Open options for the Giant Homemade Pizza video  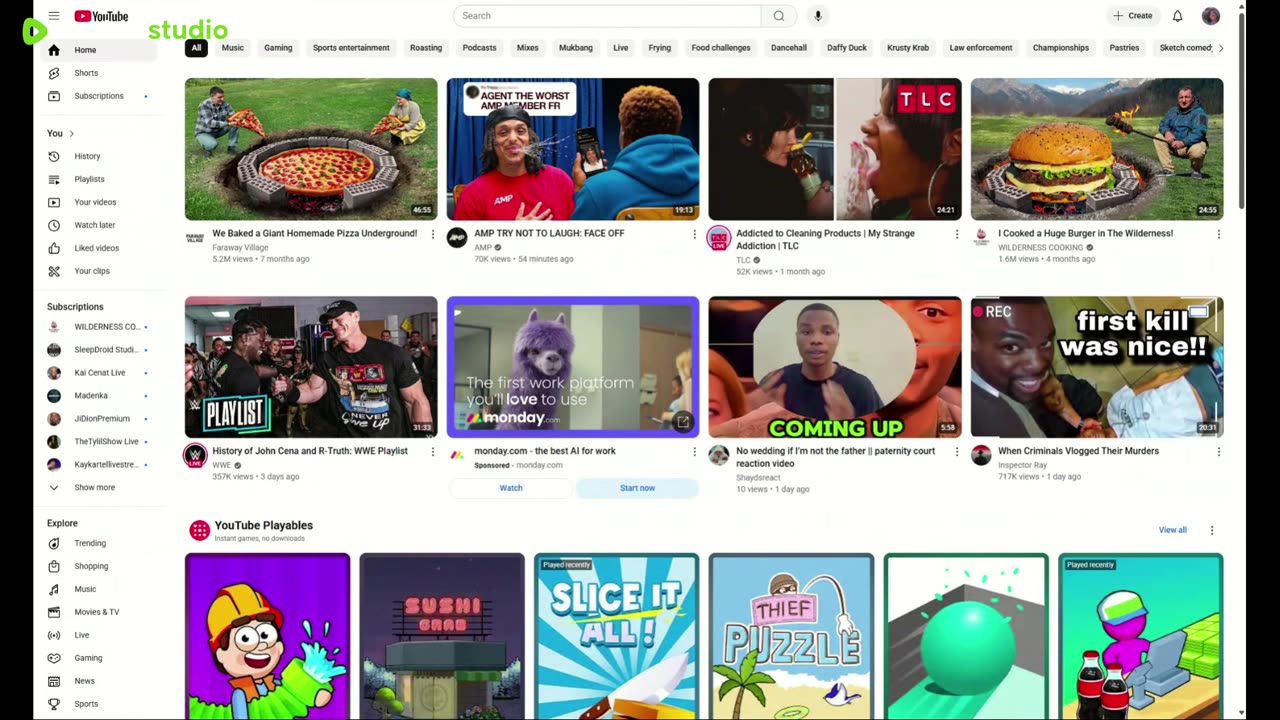pyautogui.click(x=432, y=234)
